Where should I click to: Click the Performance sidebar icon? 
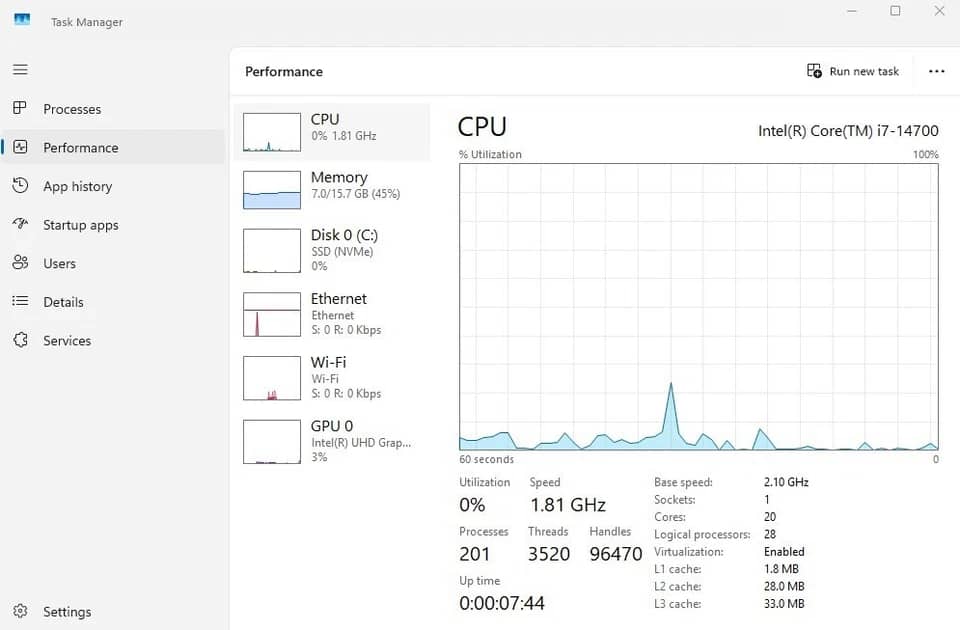pos(20,147)
